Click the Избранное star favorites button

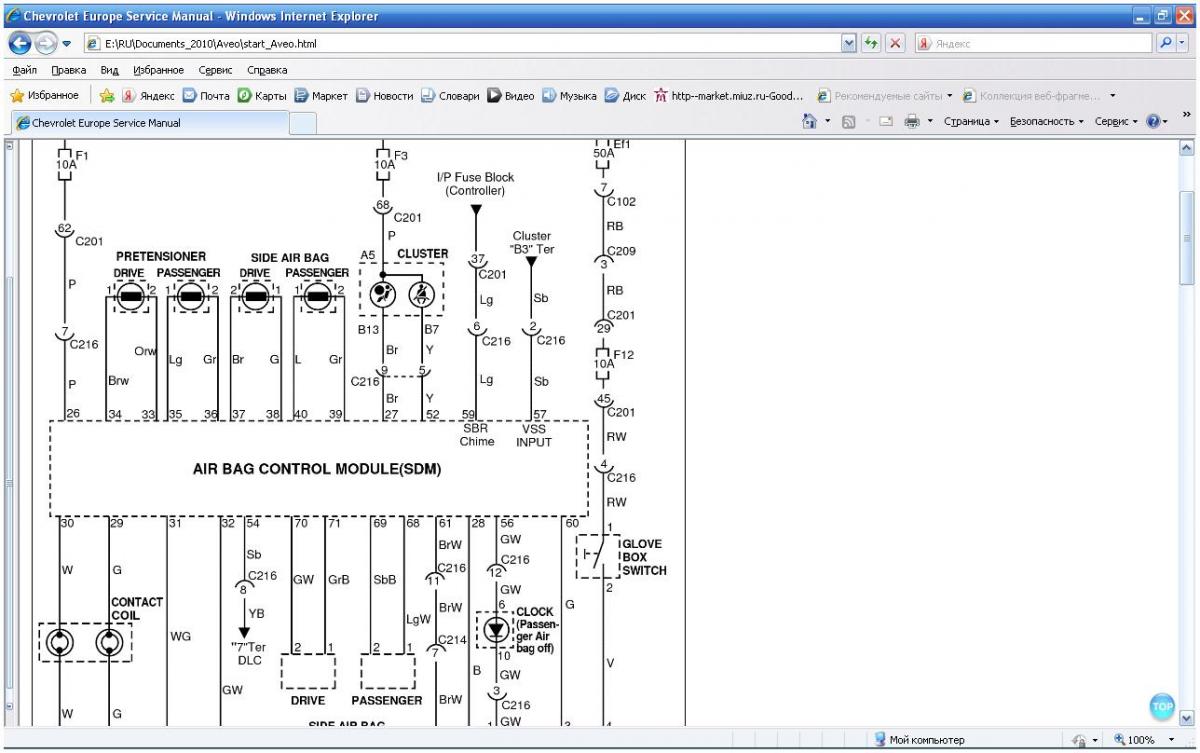click(x=45, y=96)
